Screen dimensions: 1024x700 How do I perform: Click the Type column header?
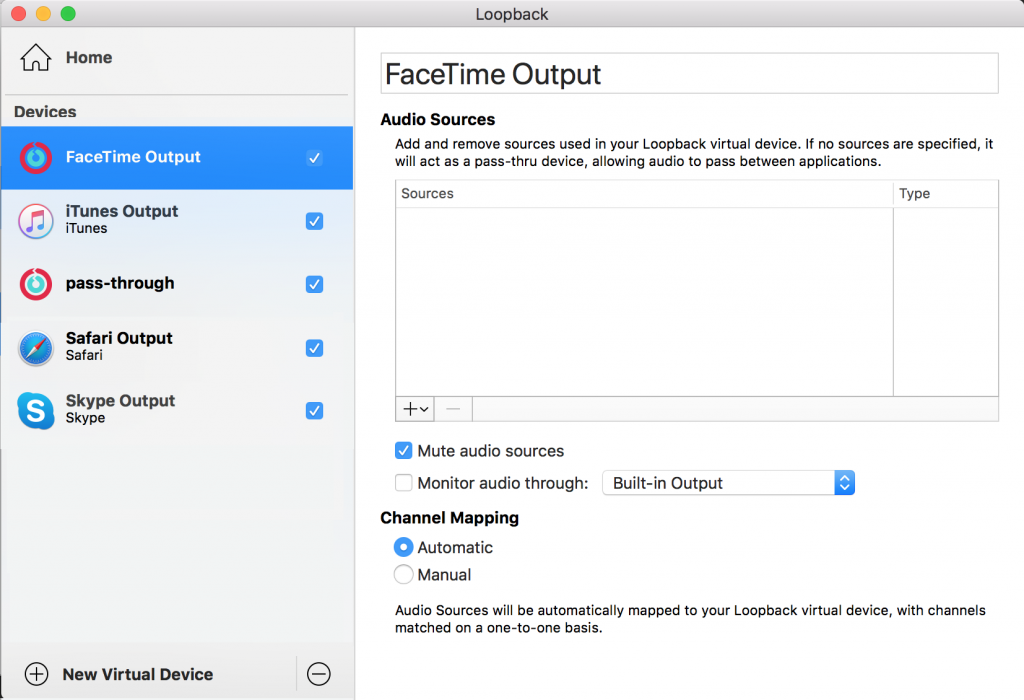[x=946, y=193]
